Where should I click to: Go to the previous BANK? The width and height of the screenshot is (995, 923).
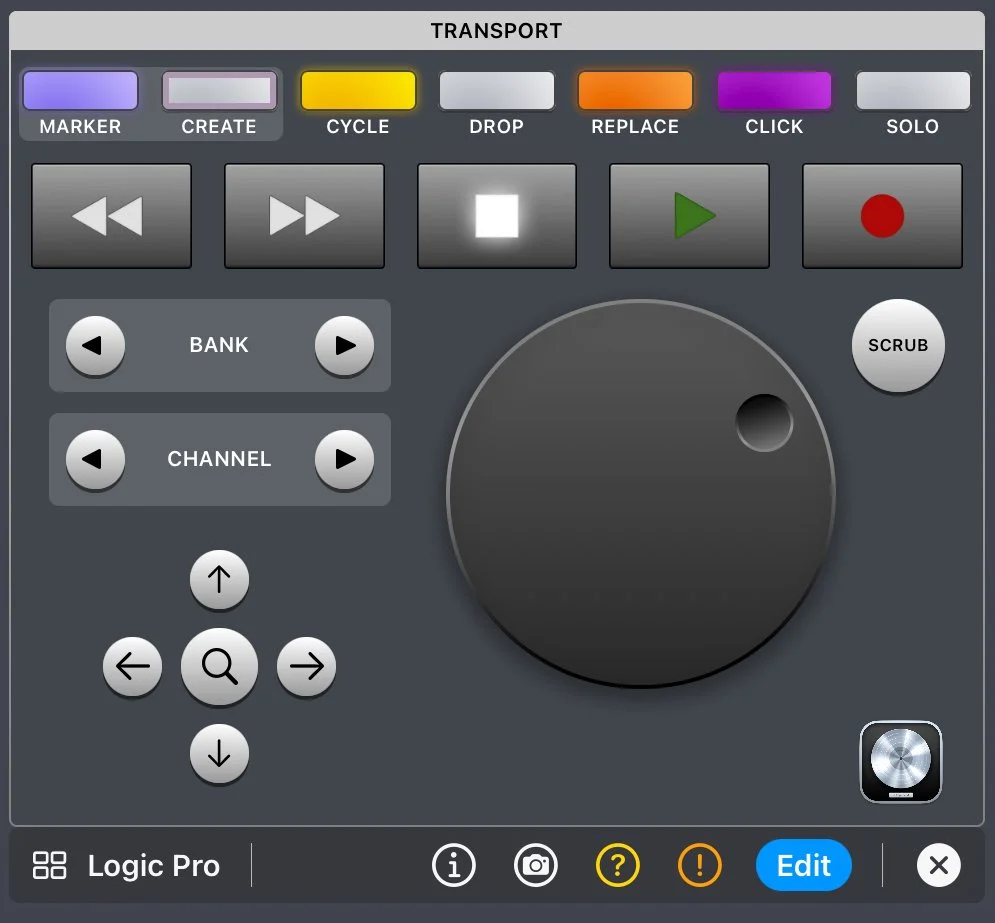[x=95, y=346]
